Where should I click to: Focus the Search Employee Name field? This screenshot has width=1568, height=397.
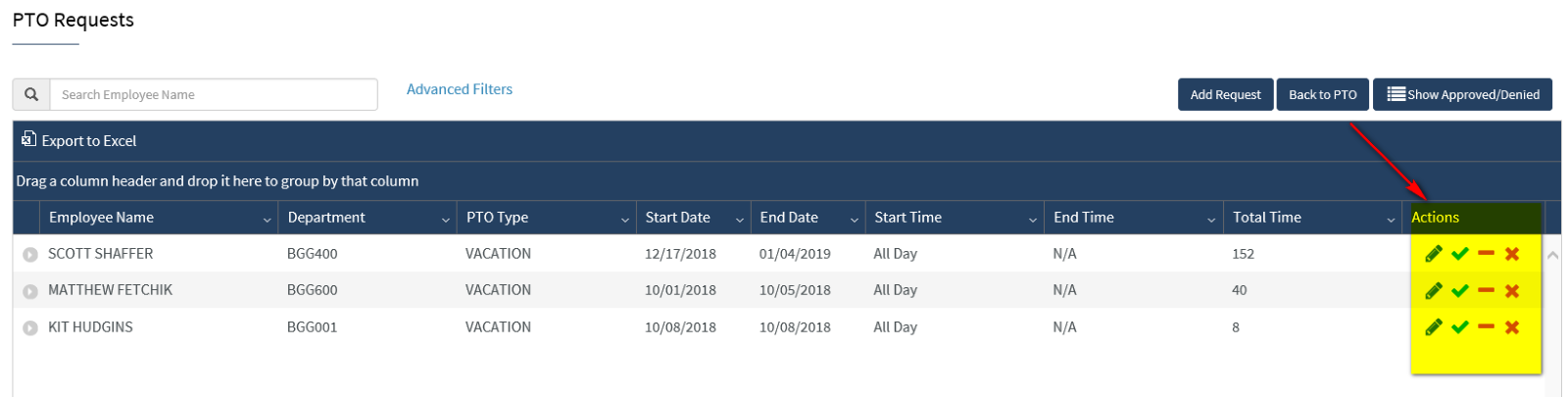pyautogui.click(x=214, y=94)
